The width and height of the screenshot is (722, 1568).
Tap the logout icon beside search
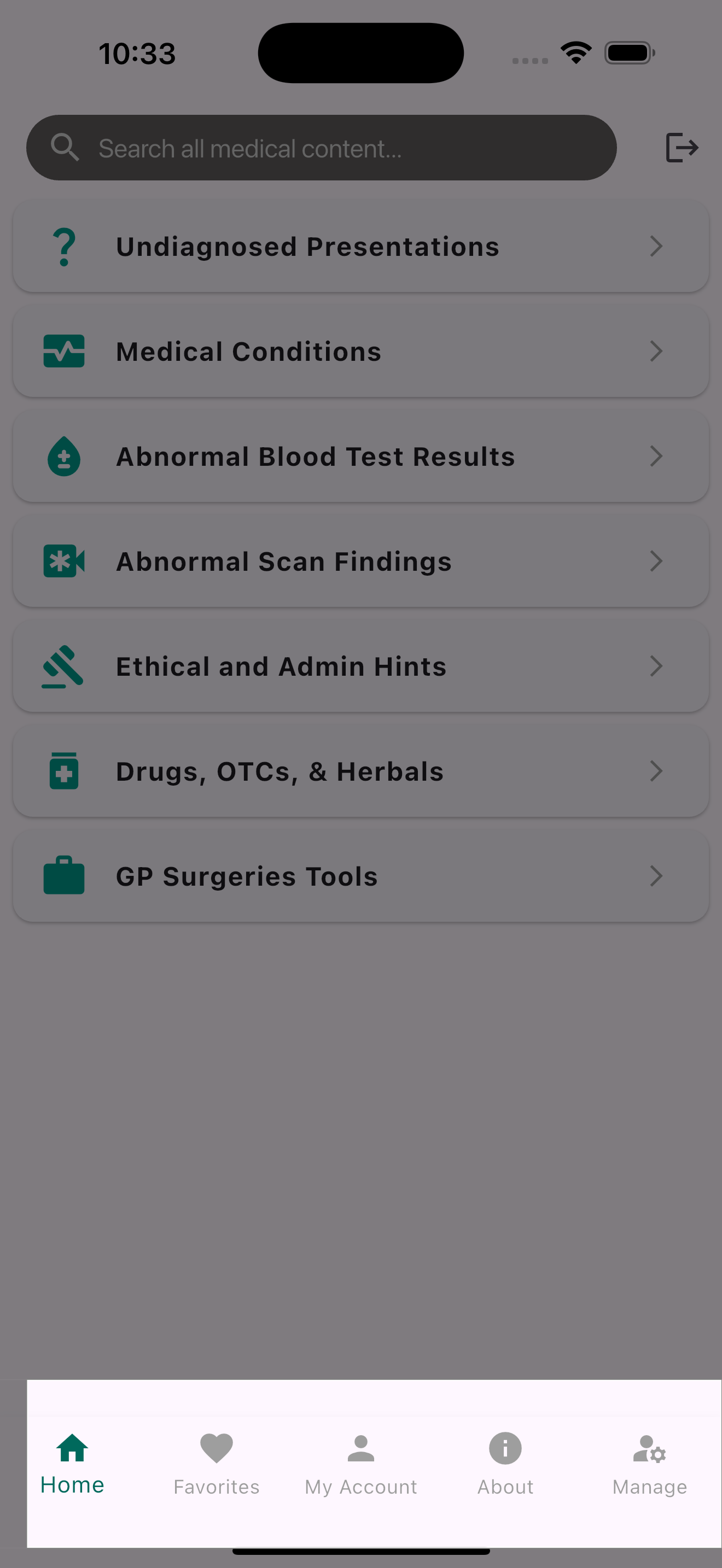point(681,147)
